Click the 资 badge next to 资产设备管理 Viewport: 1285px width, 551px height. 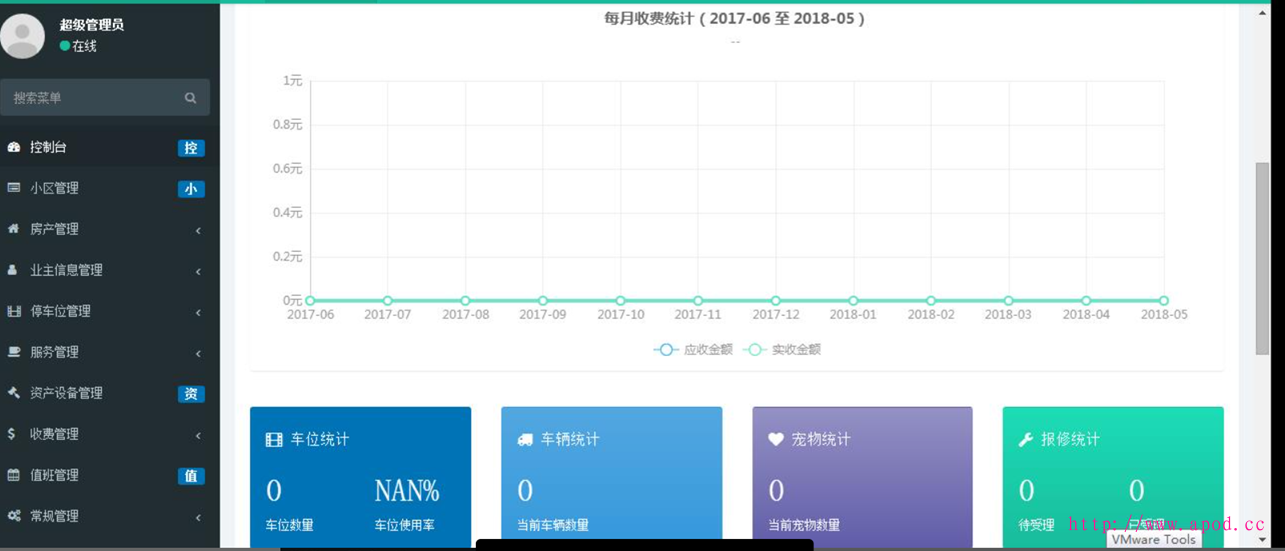click(191, 394)
